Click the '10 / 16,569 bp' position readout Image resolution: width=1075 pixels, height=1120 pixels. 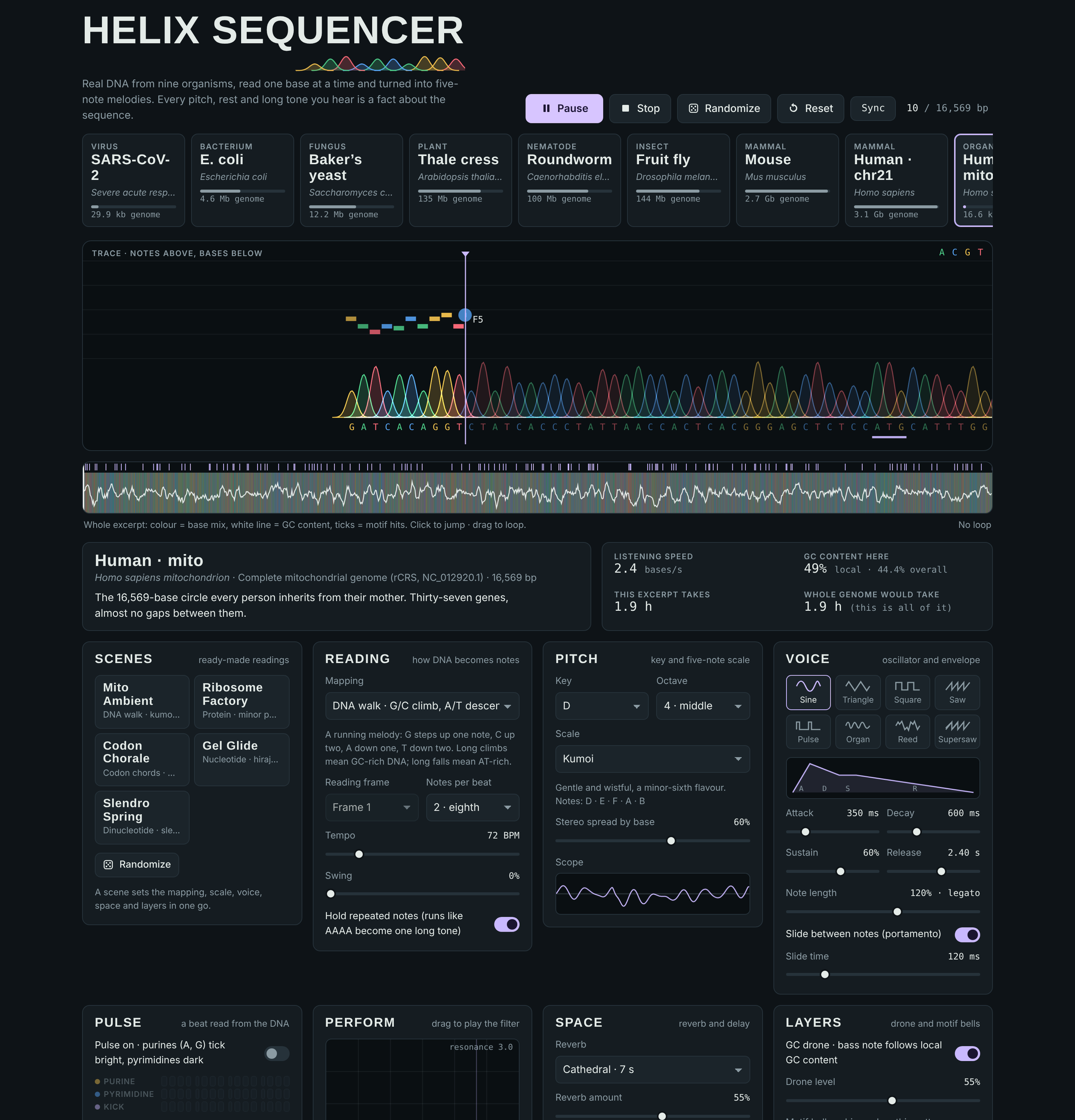947,108
